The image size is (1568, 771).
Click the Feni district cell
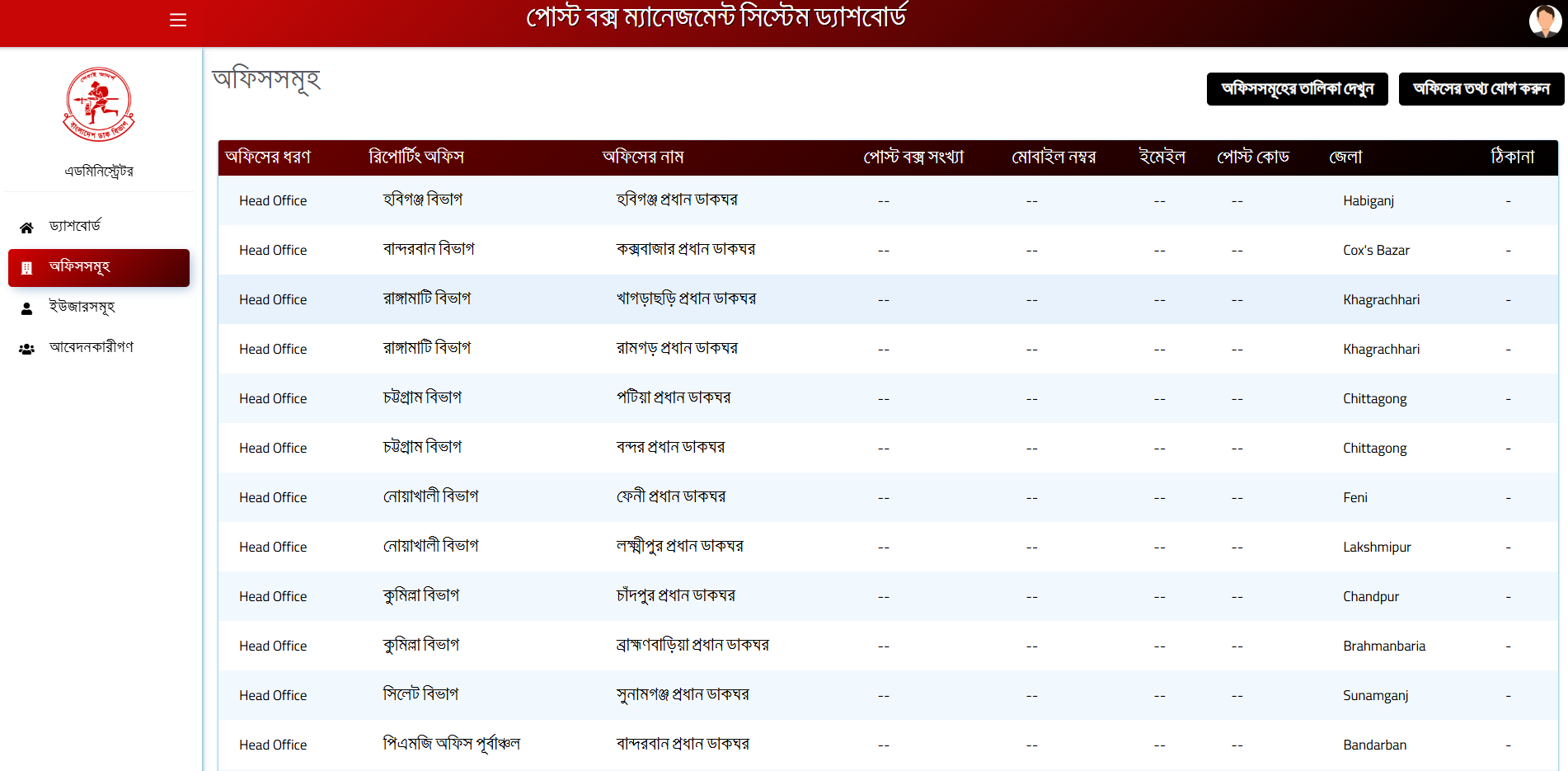(x=1354, y=497)
